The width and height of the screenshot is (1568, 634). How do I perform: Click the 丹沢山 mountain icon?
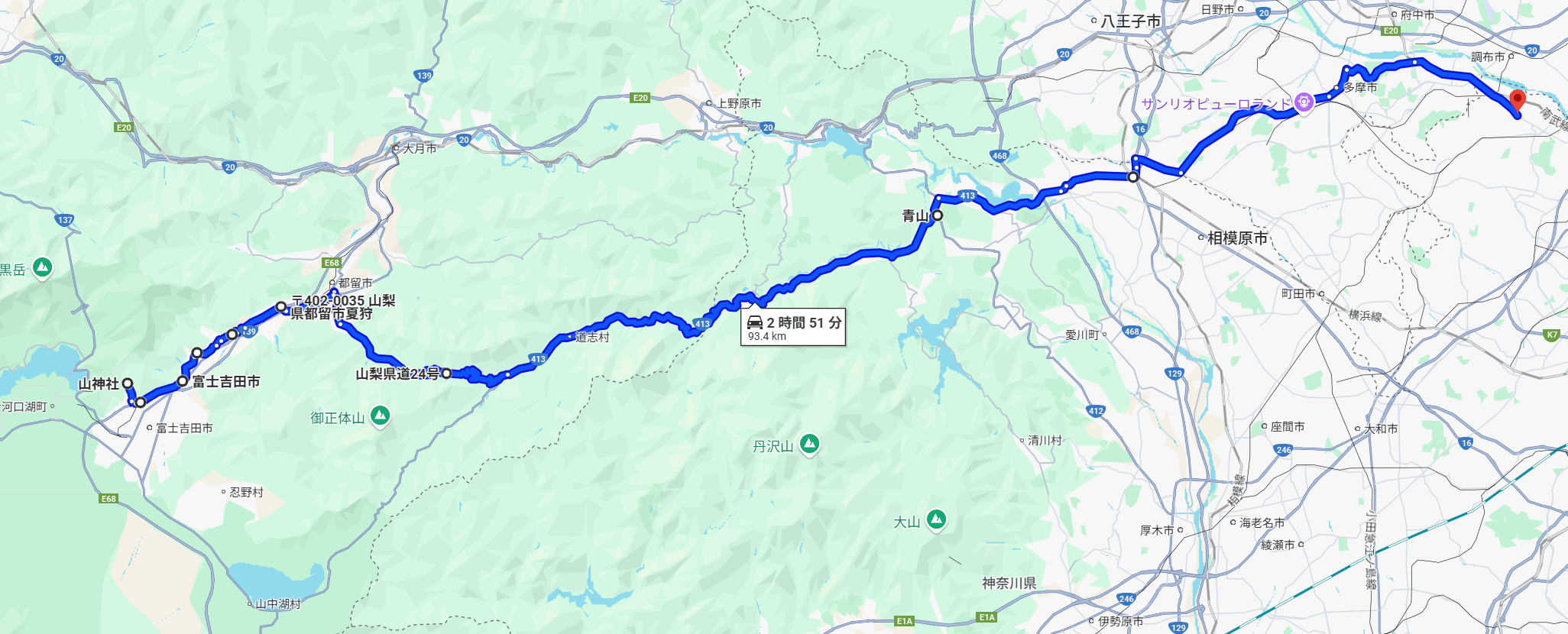click(809, 444)
